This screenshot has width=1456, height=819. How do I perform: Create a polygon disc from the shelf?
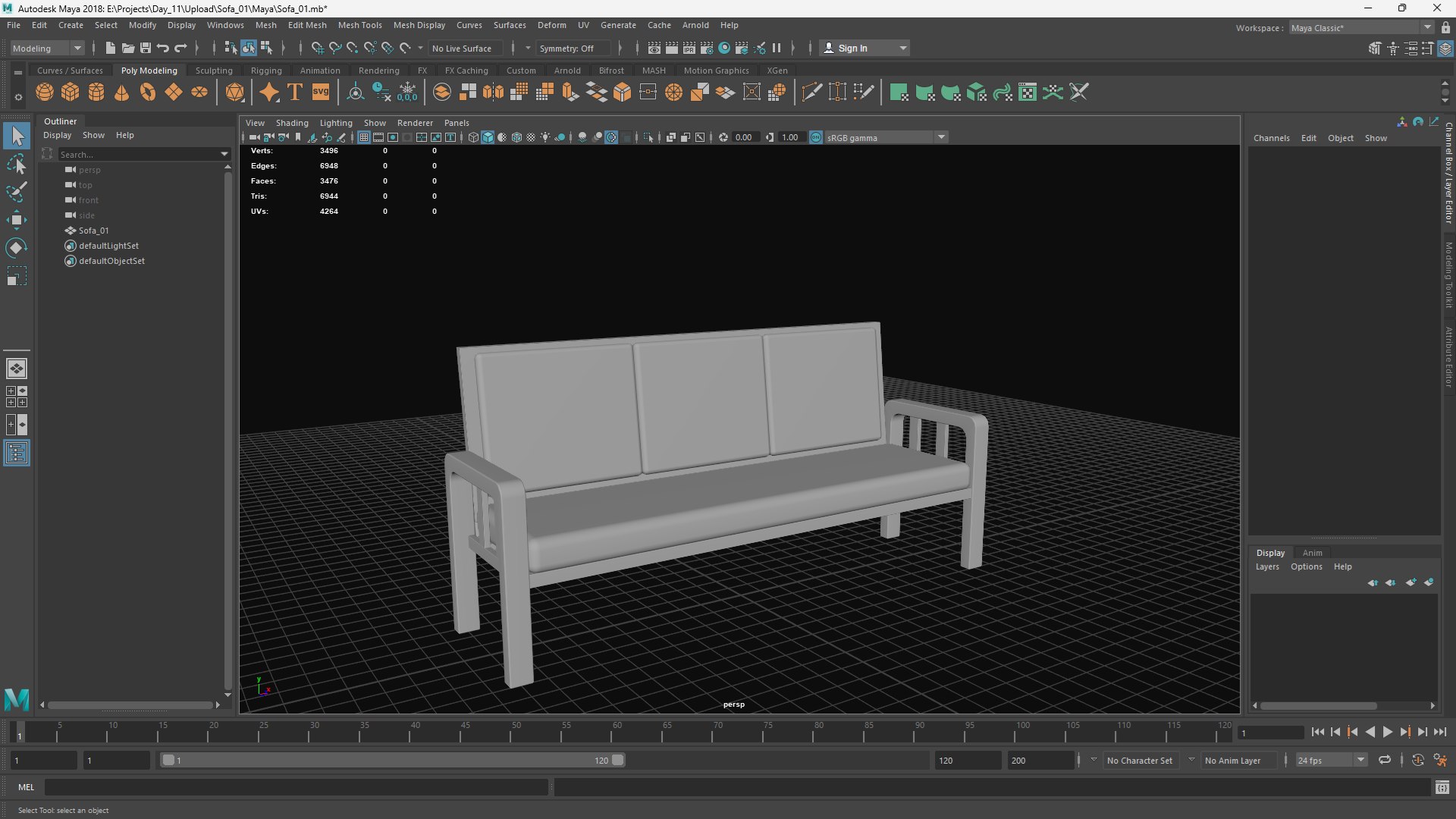click(199, 93)
